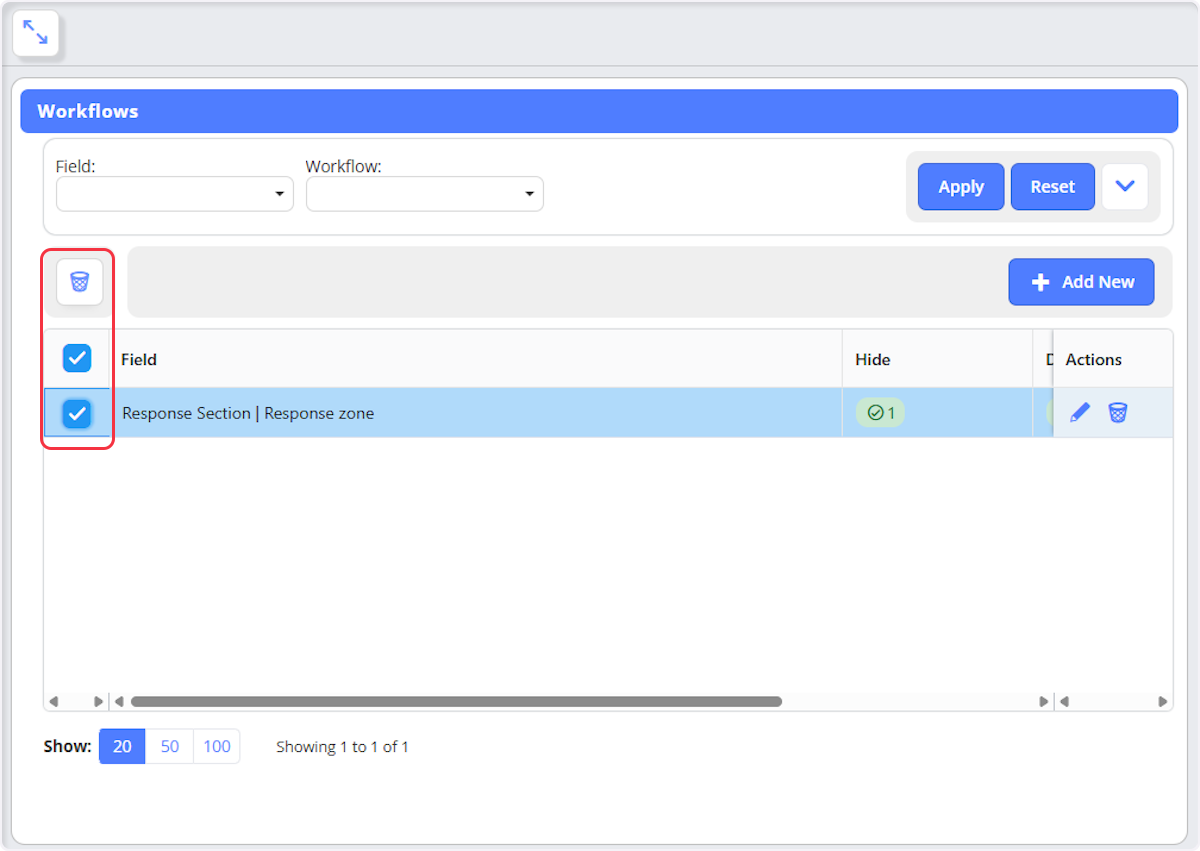Image resolution: width=1200 pixels, height=851 pixels.
Task: Click the Apply filter button
Action: (961, 187)
